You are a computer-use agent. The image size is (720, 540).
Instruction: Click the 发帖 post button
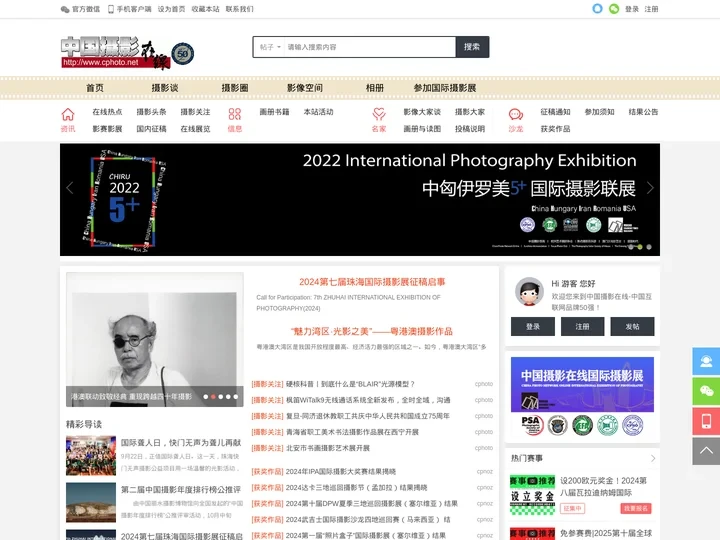click(x=632, y=326)
